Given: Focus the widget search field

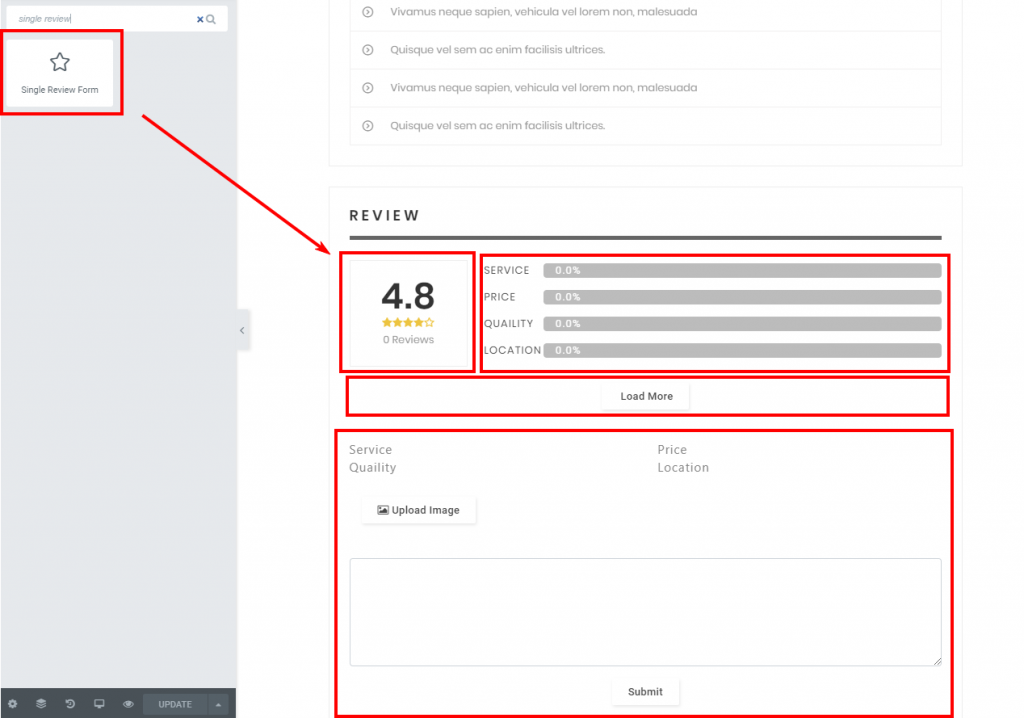Looking at the screenshot, I should [100, 19].
